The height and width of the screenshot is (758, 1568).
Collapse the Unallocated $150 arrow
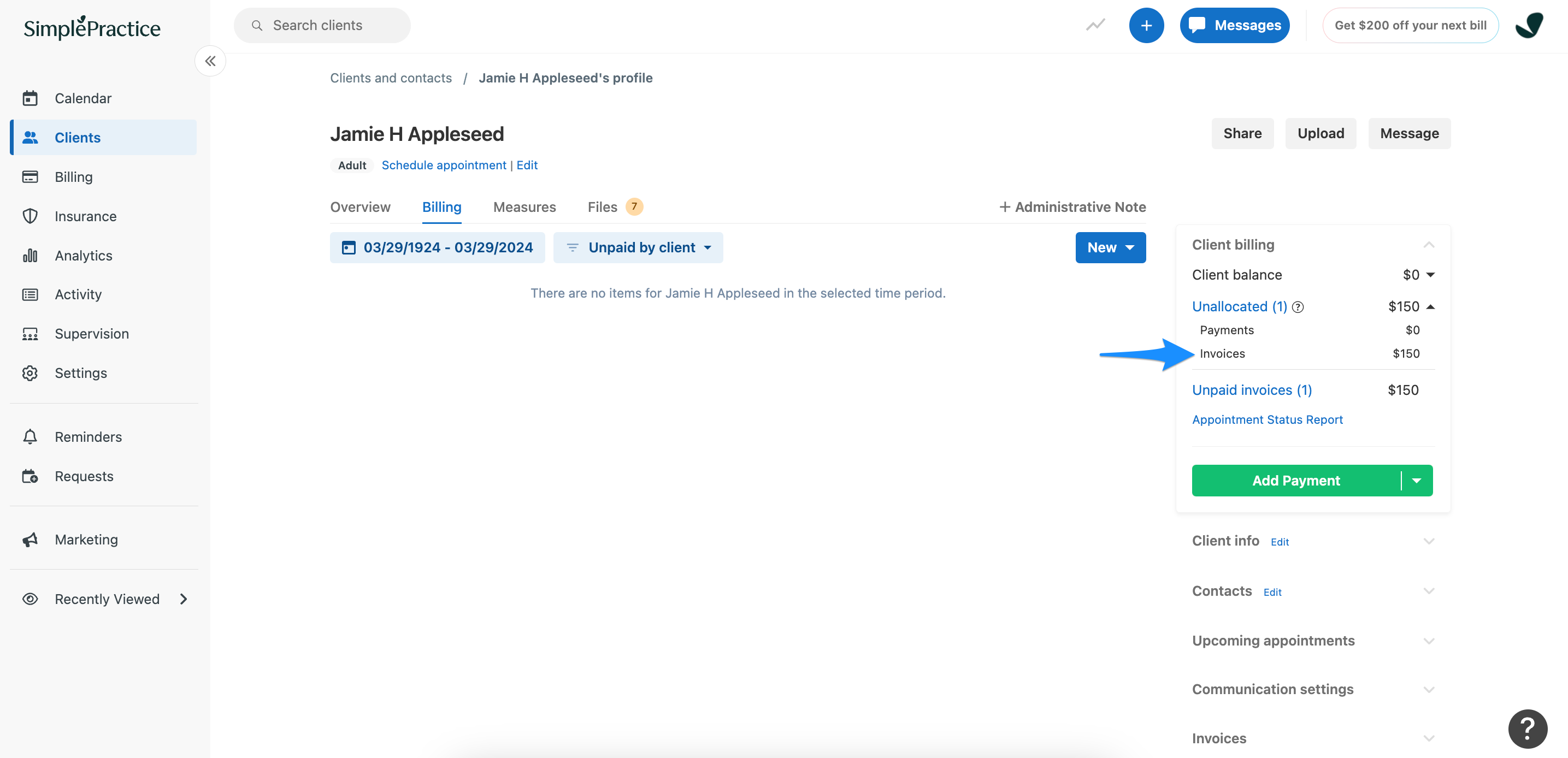[1430, 306]
